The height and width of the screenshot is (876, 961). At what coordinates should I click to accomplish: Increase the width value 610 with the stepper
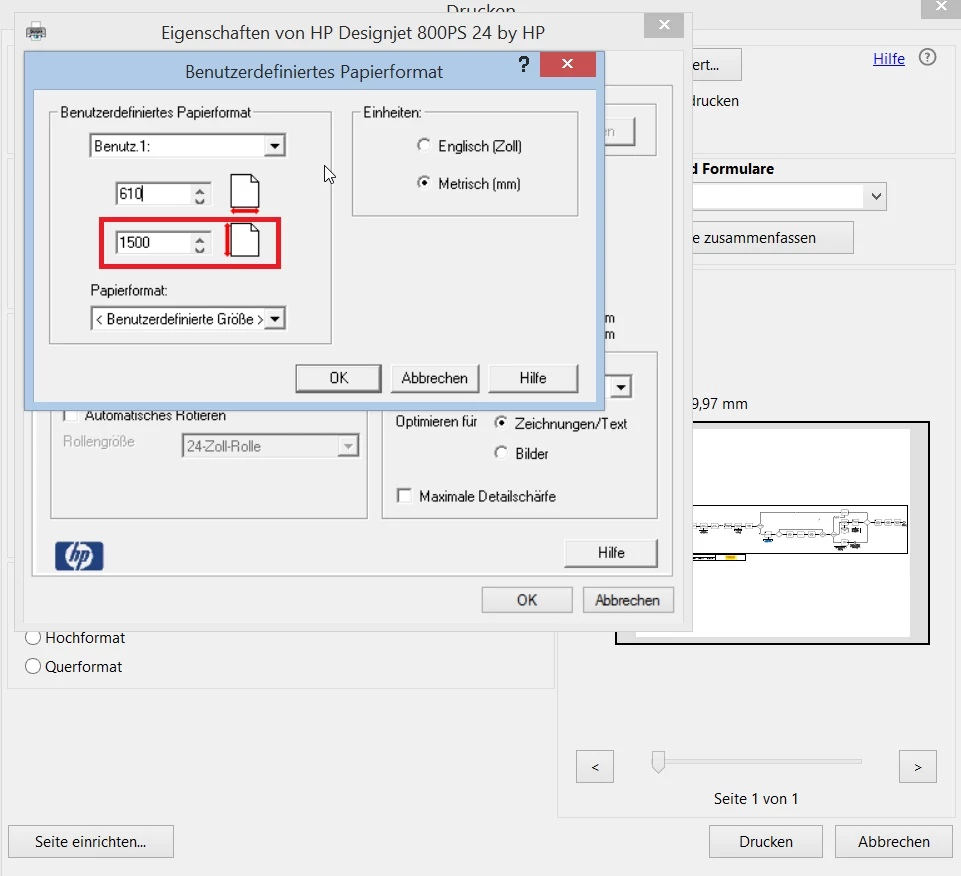pos(200,189)
